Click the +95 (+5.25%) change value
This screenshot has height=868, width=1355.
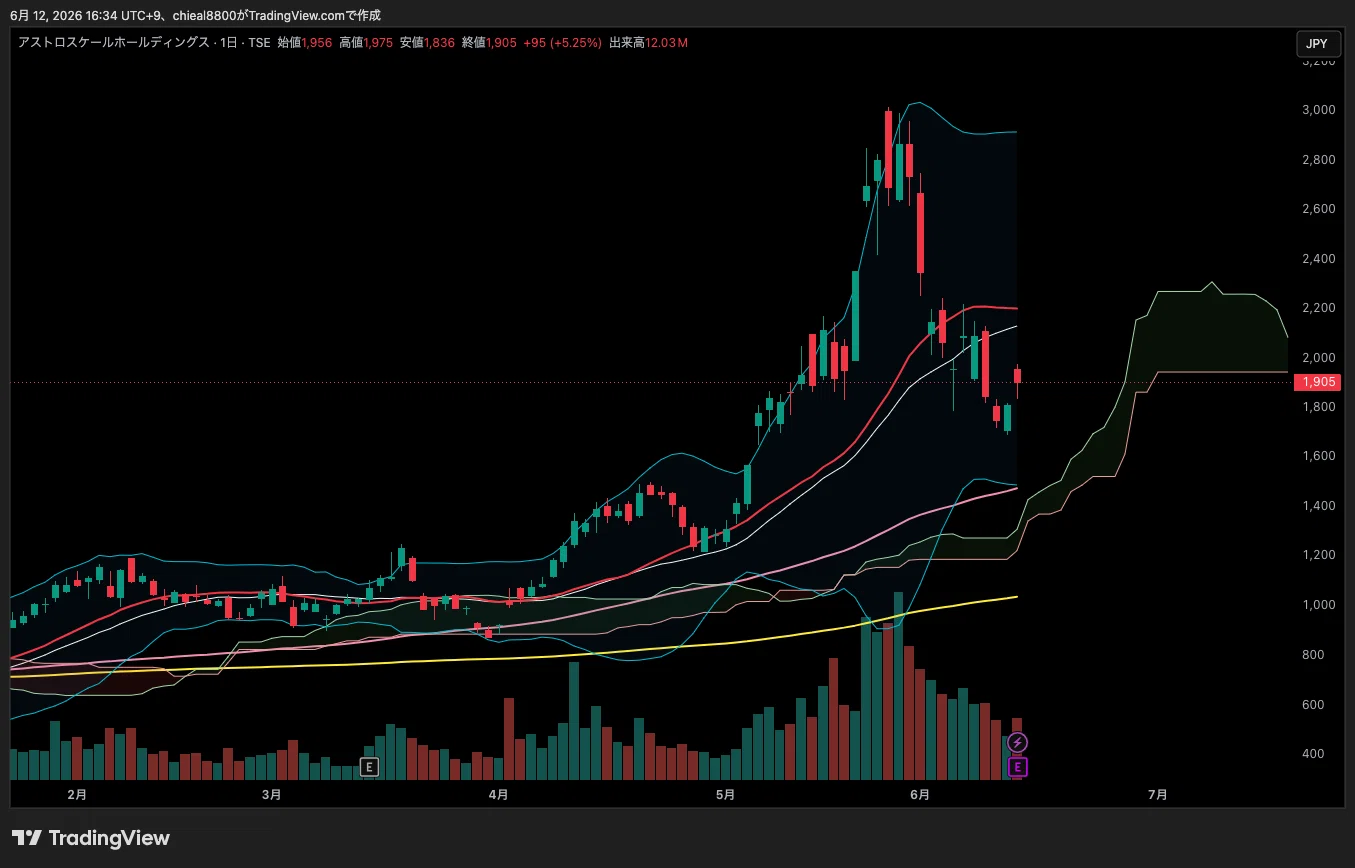[x=562, y=43]
